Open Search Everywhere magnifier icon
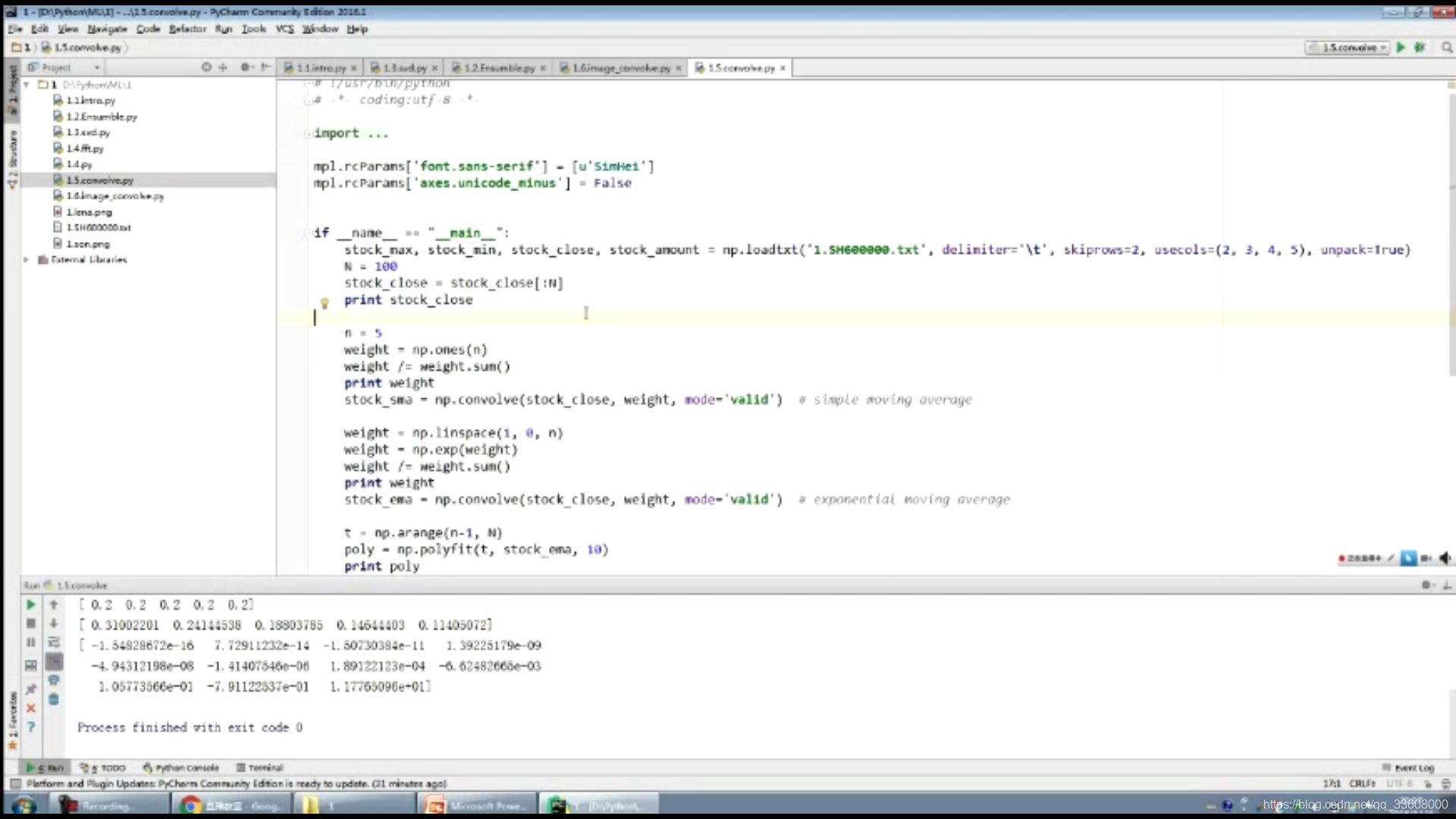This screenshot has width=1456, height=819. [x=1446, y=47]
